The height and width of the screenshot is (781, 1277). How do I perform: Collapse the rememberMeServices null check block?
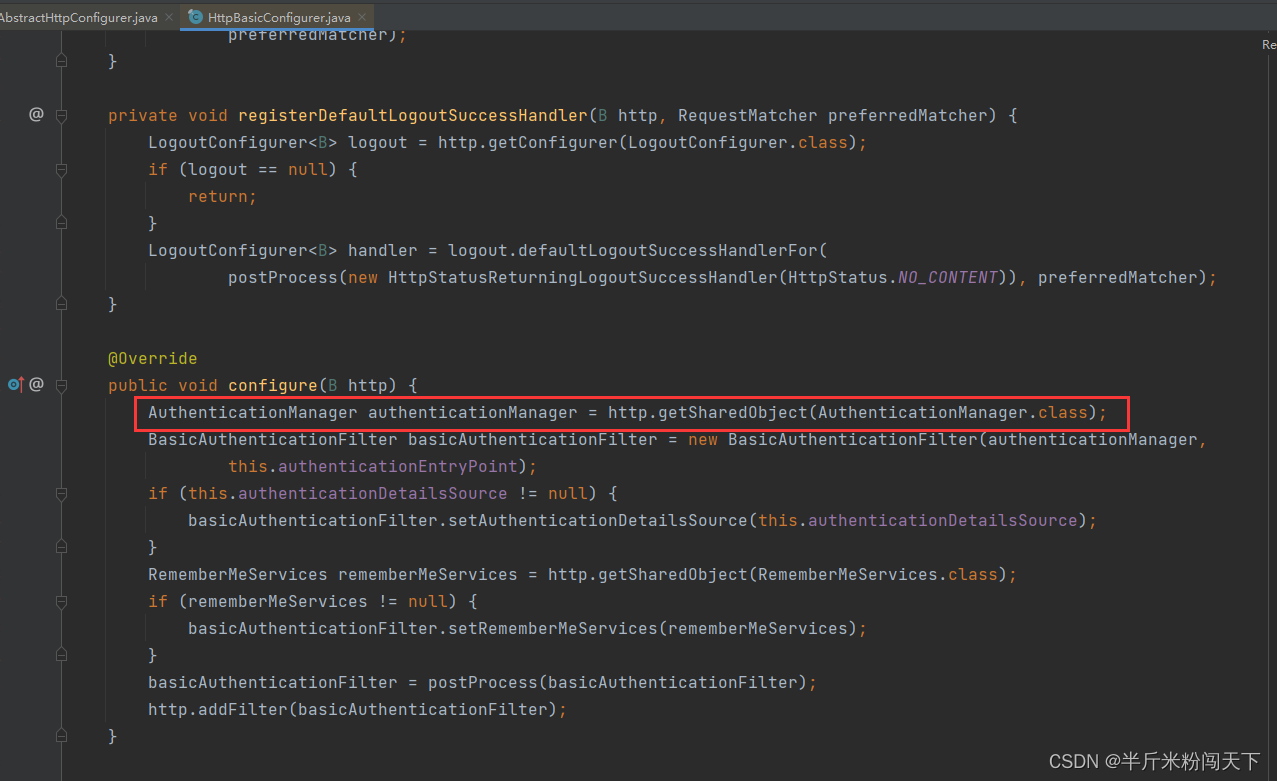coord(61,601)
